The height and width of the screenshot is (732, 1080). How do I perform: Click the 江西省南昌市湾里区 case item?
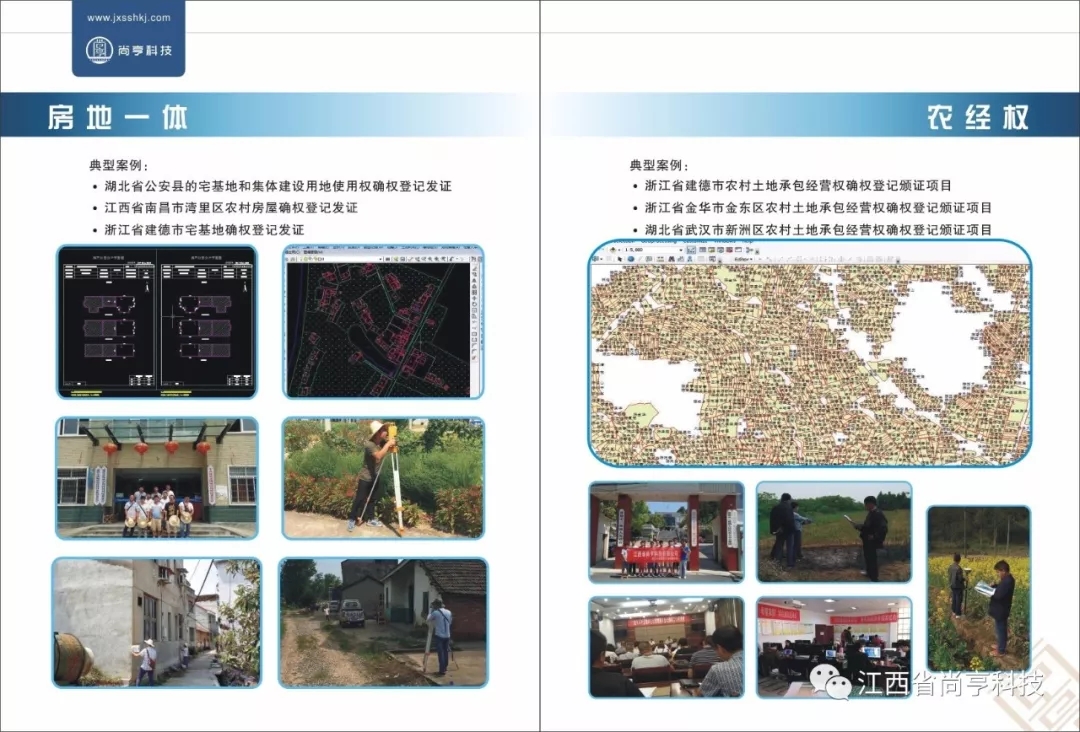tap(230, 208)
